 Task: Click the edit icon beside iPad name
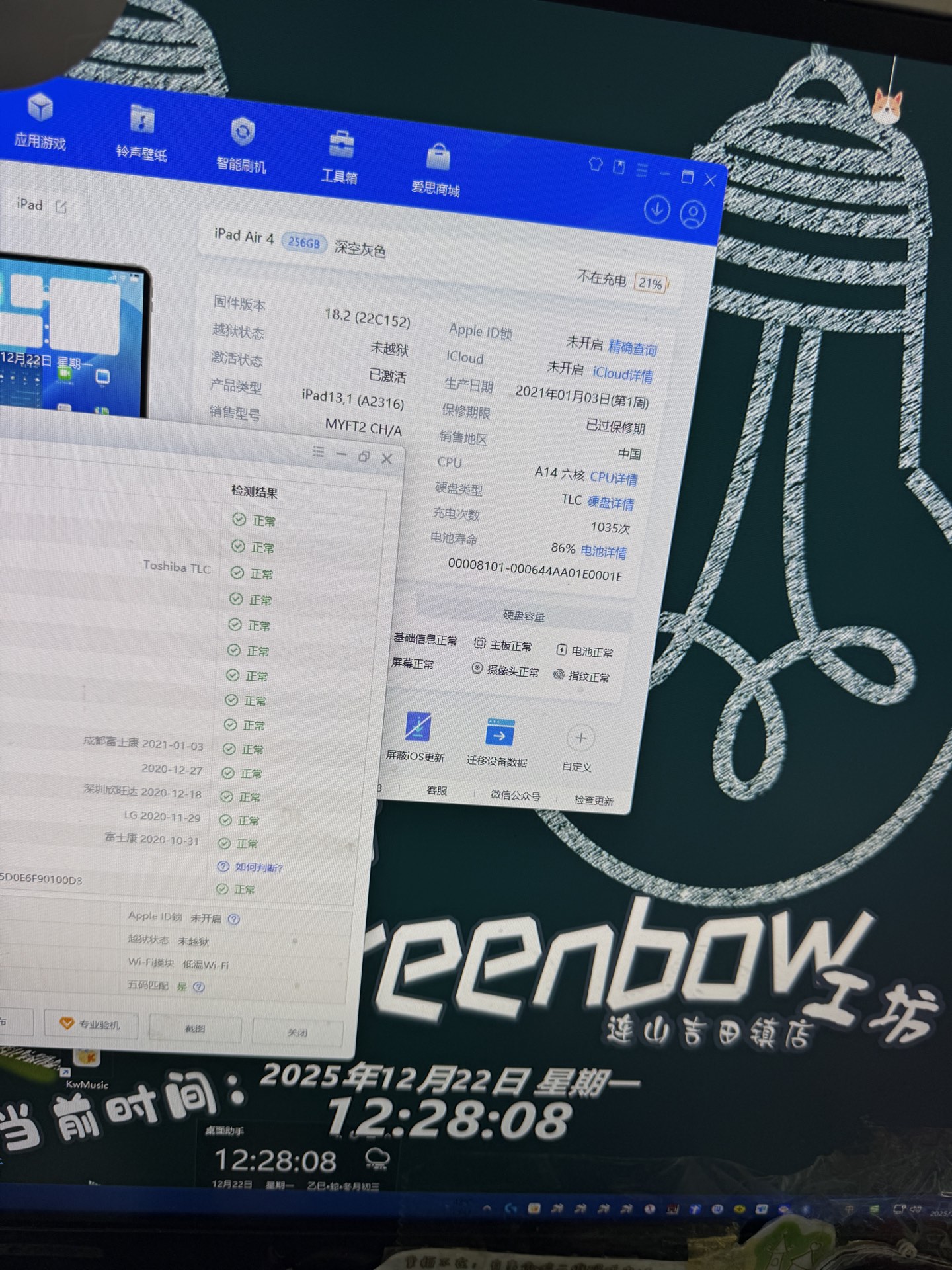61,207
